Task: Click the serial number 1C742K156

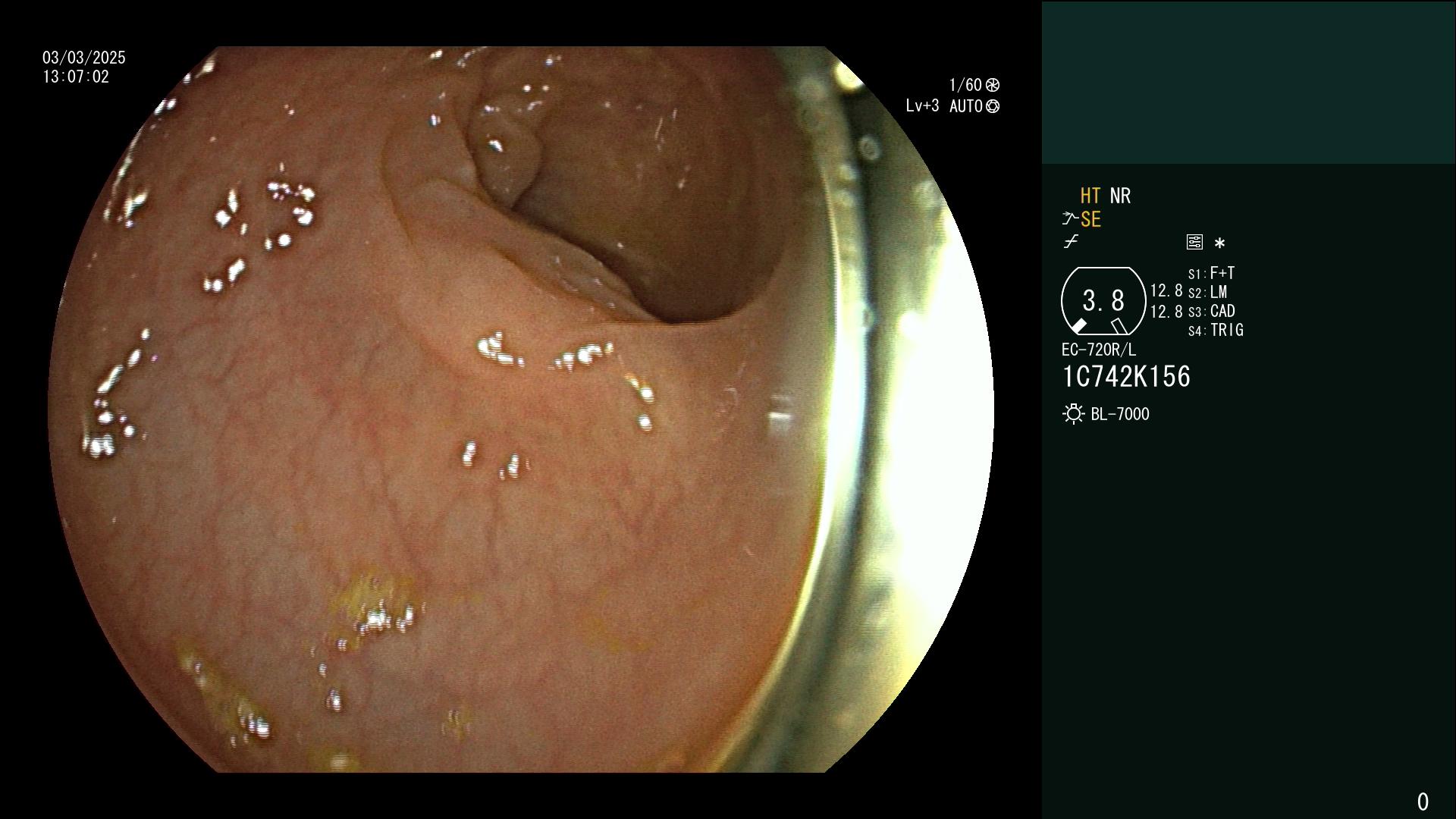Action: coord(1126,377)
